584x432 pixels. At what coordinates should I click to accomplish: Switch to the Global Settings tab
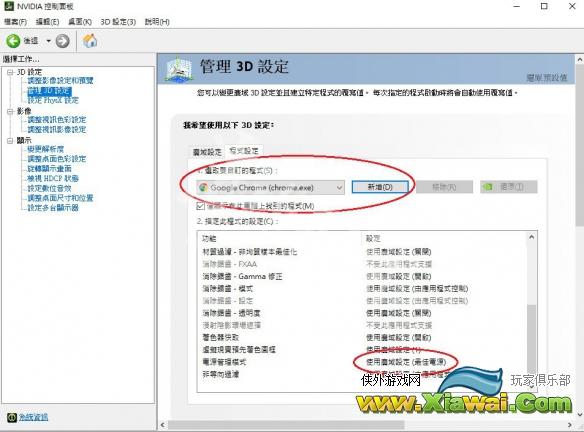pyautogui.click(x=207, y=152)
